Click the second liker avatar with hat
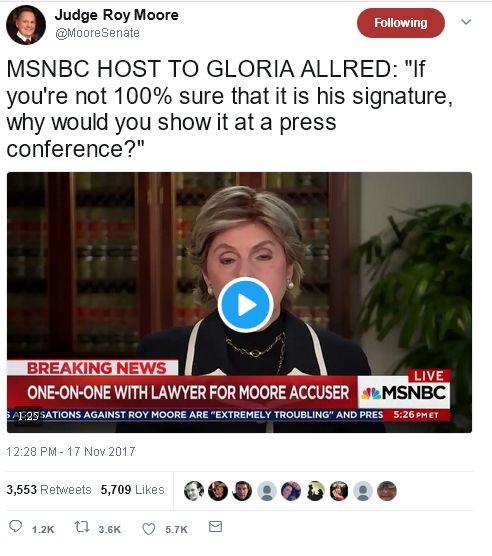This screenshot has height=556, width=492. (x=218, y=491)
